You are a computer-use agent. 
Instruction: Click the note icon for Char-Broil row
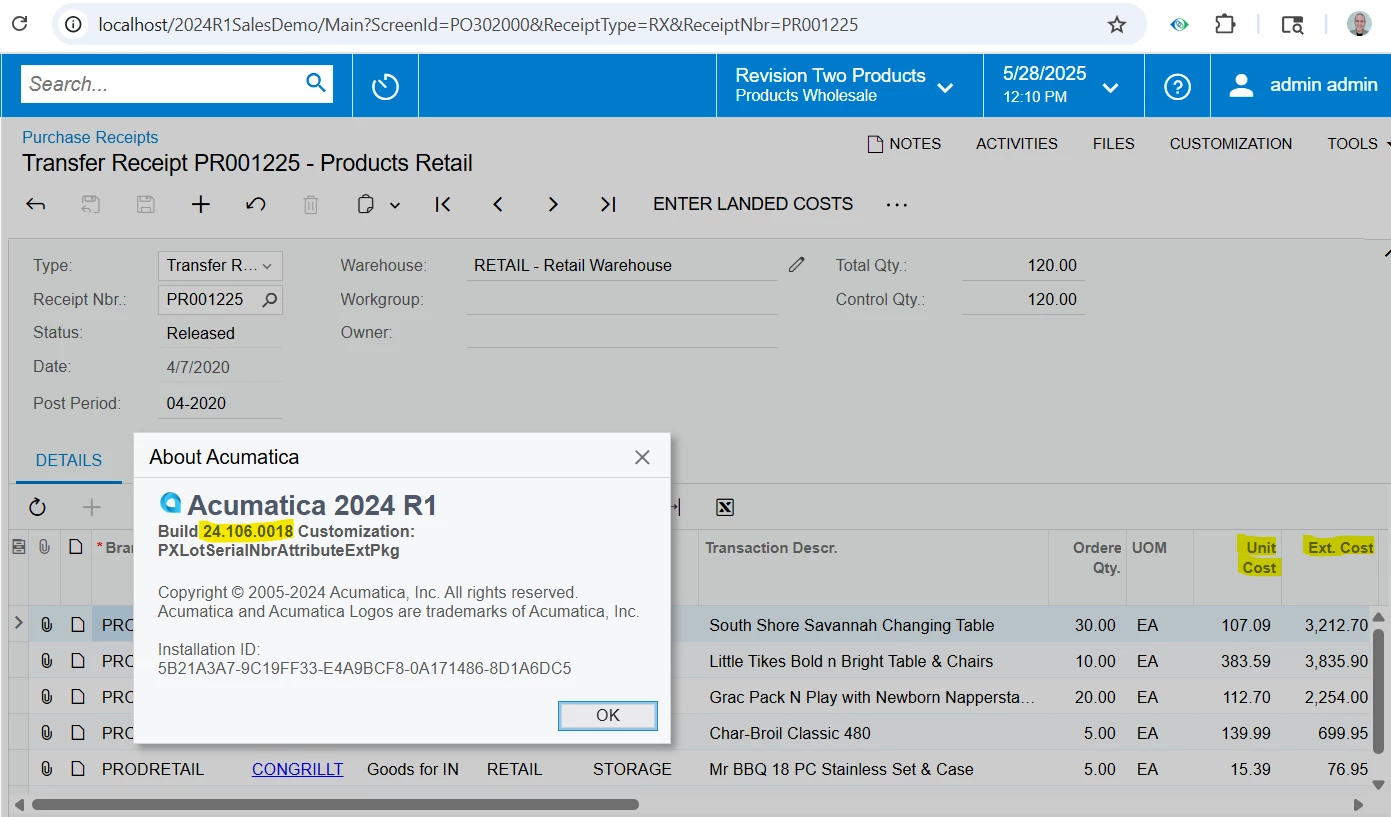(77, 733)
